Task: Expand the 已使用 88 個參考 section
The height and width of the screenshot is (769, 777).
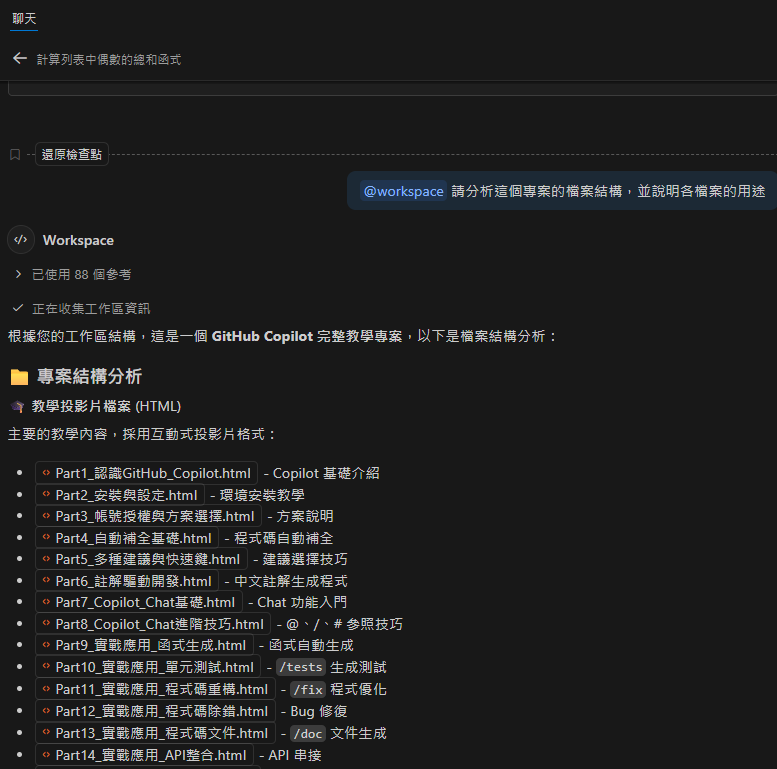Action: (x=74, y=275)
